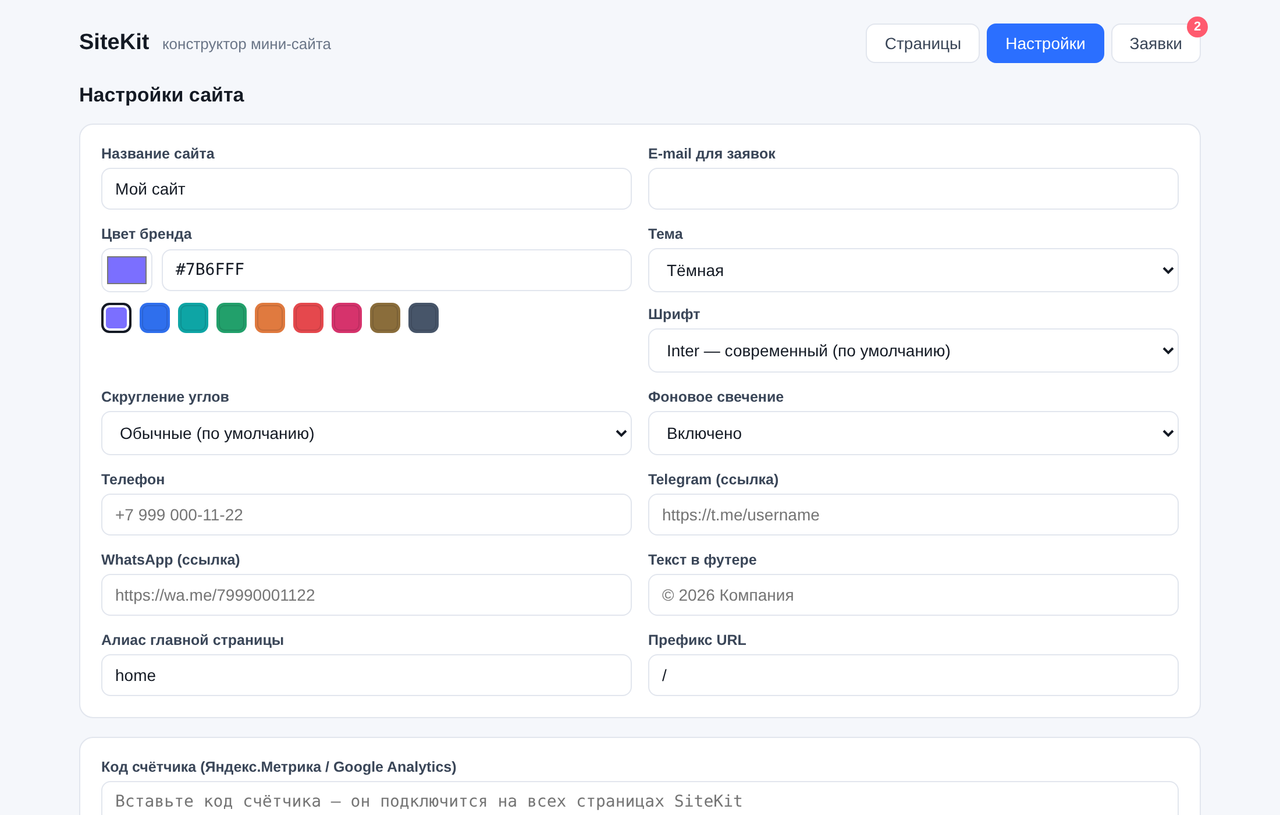Viewport: 1280px width, 815px height.
Task: Choose the teal color swatch
Action: click(x=193, y=318)
